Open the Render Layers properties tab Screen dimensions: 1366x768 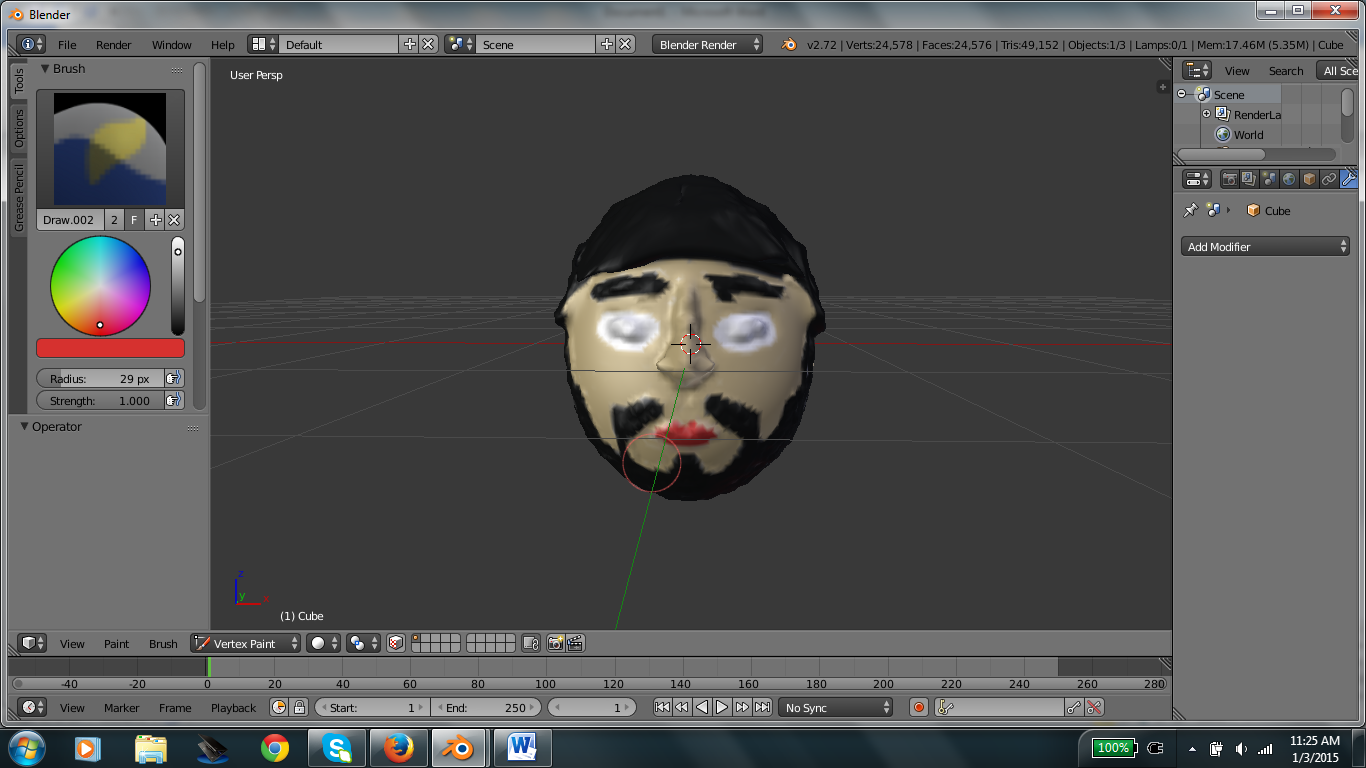[1250, 179]
